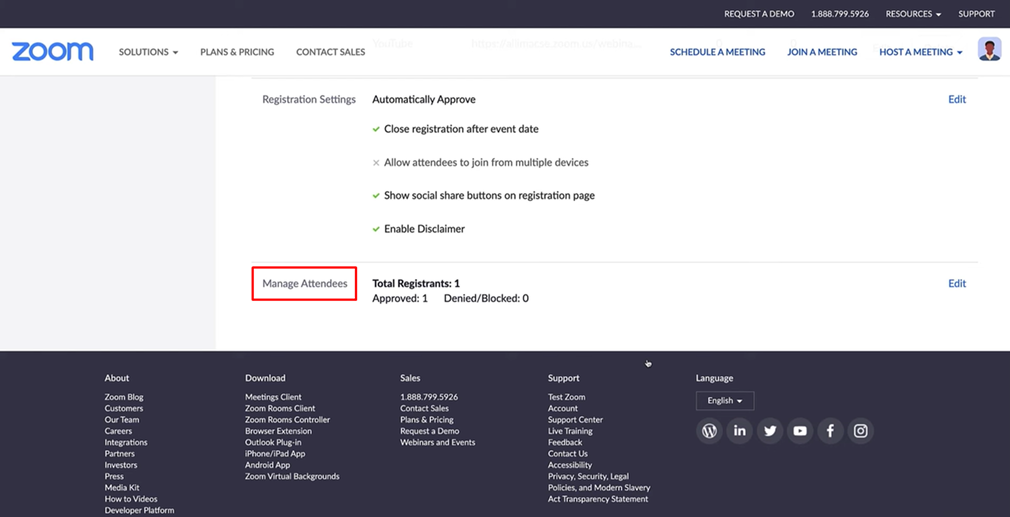Open Zoom's Instagram icon
Image resolution: width=1010 pixels, height=517 pixels.
coord(860,431)
